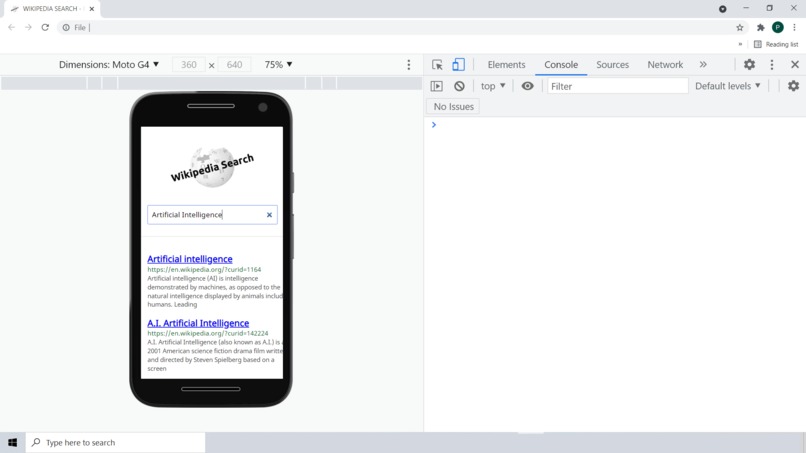This screenshot has height=453, width=806.
Task: Focus the console Filter field
Action: point(617,86)
